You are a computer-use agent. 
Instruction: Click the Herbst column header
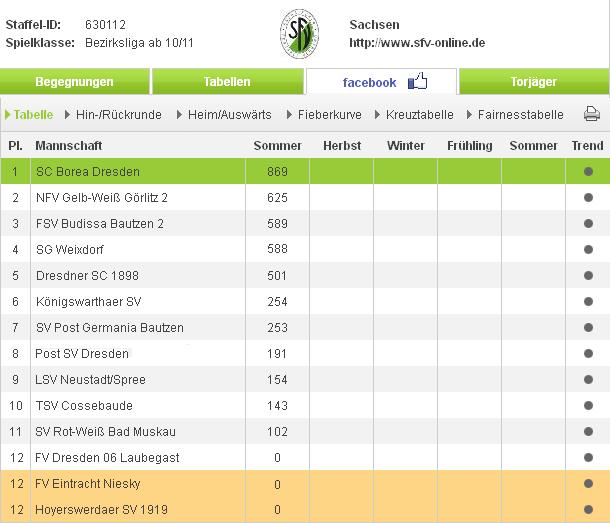(342, 146)
